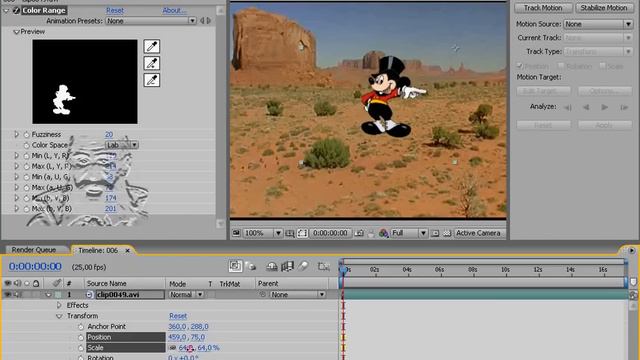
Task: Go to previous animation preset arrow
Action: tap(202, 20)
